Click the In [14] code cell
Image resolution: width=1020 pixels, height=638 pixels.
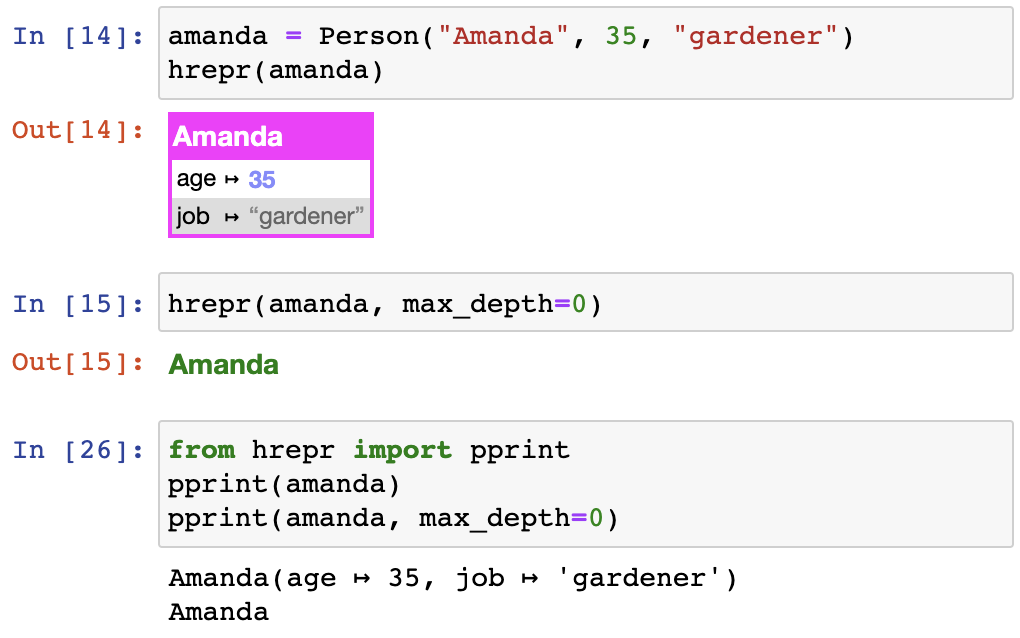[x=585, y=53]
